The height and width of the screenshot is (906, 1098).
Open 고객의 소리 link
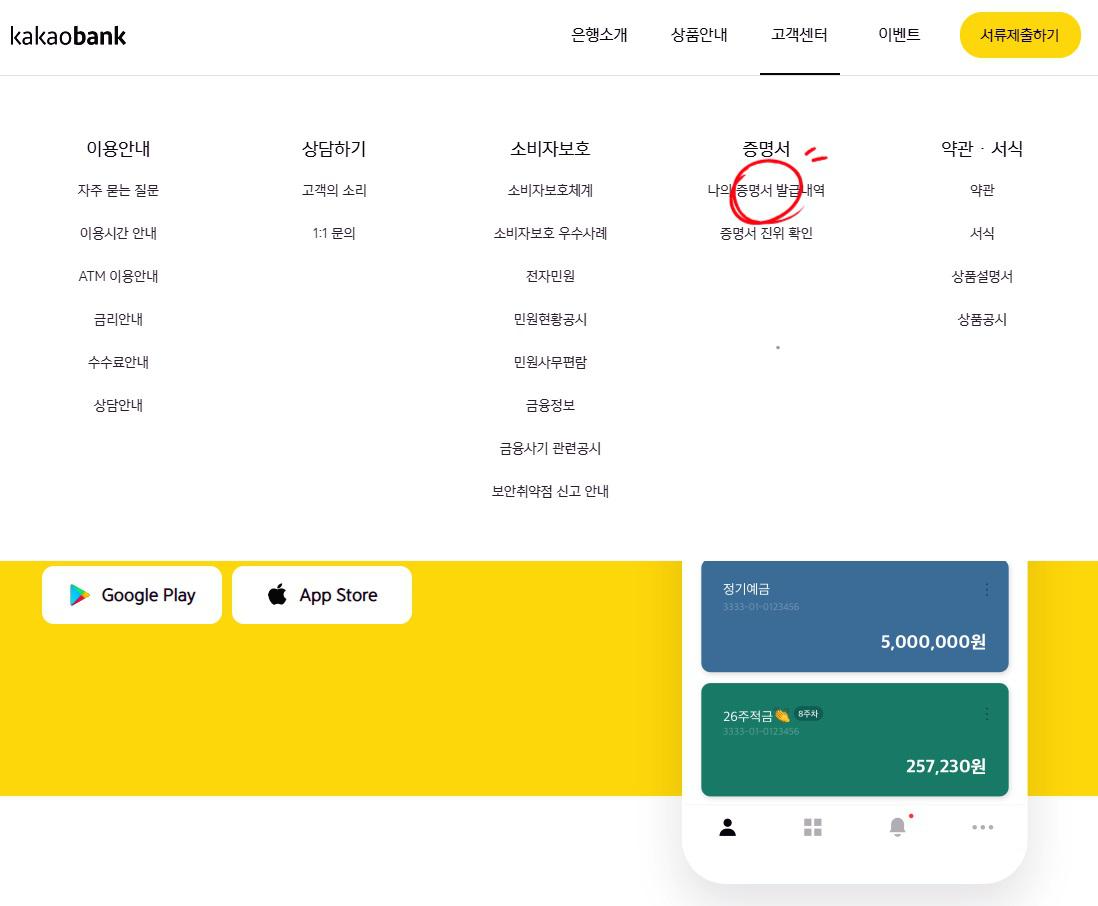tap(334, 190)
